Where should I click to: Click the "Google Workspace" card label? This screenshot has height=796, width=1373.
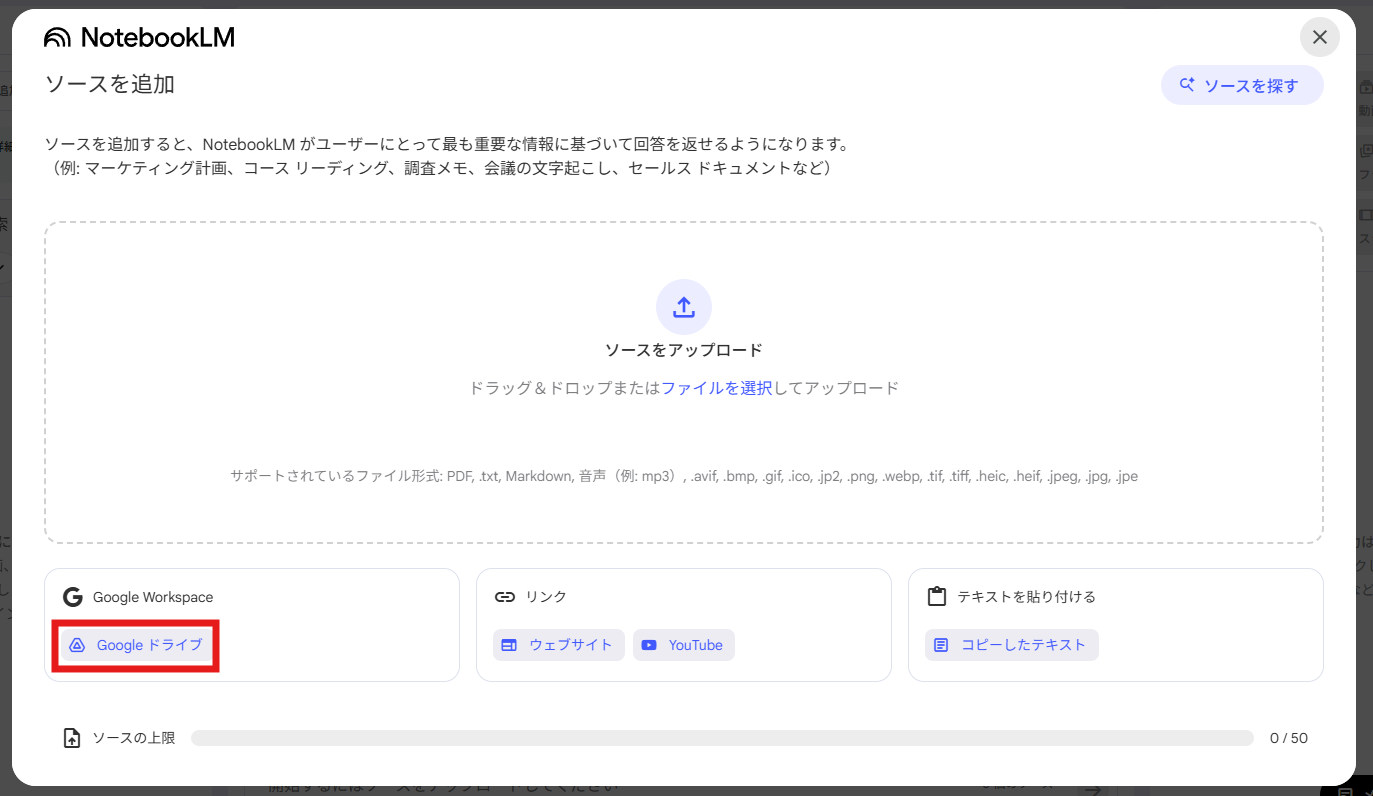pos(153,597)
